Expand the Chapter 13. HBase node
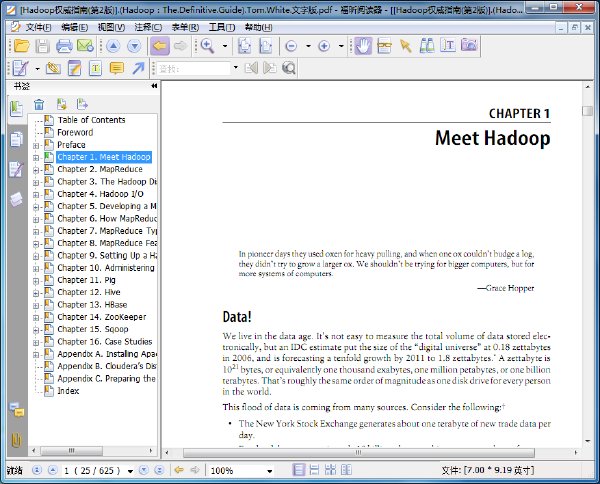600x484 pixels. coord(36,306)
